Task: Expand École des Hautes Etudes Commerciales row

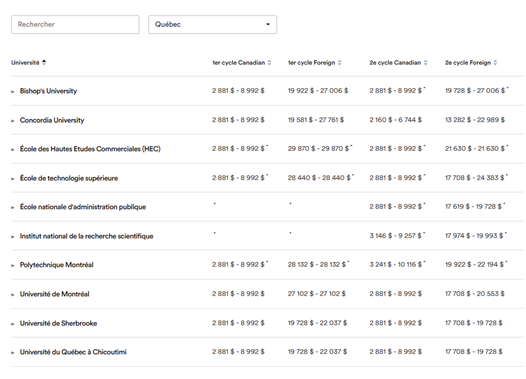Action: point(13,150)
